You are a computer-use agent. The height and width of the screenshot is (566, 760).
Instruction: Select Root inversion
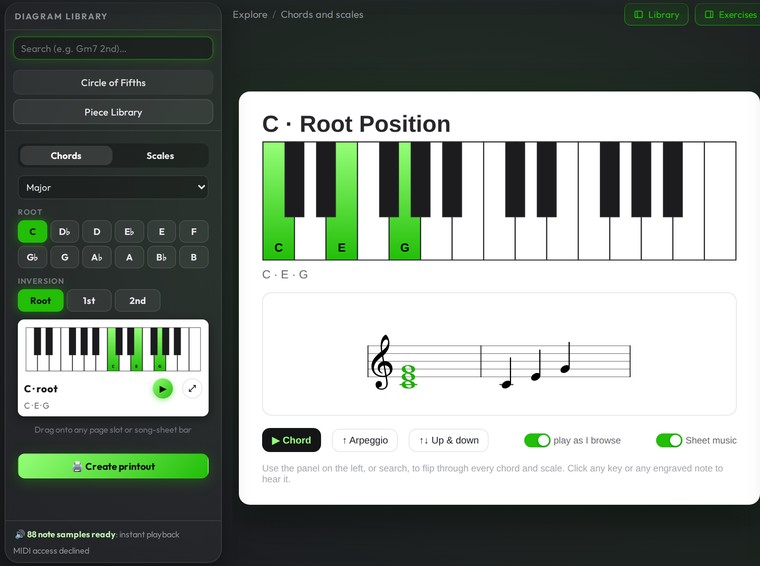pyautogui.click(x=41, y=300)
